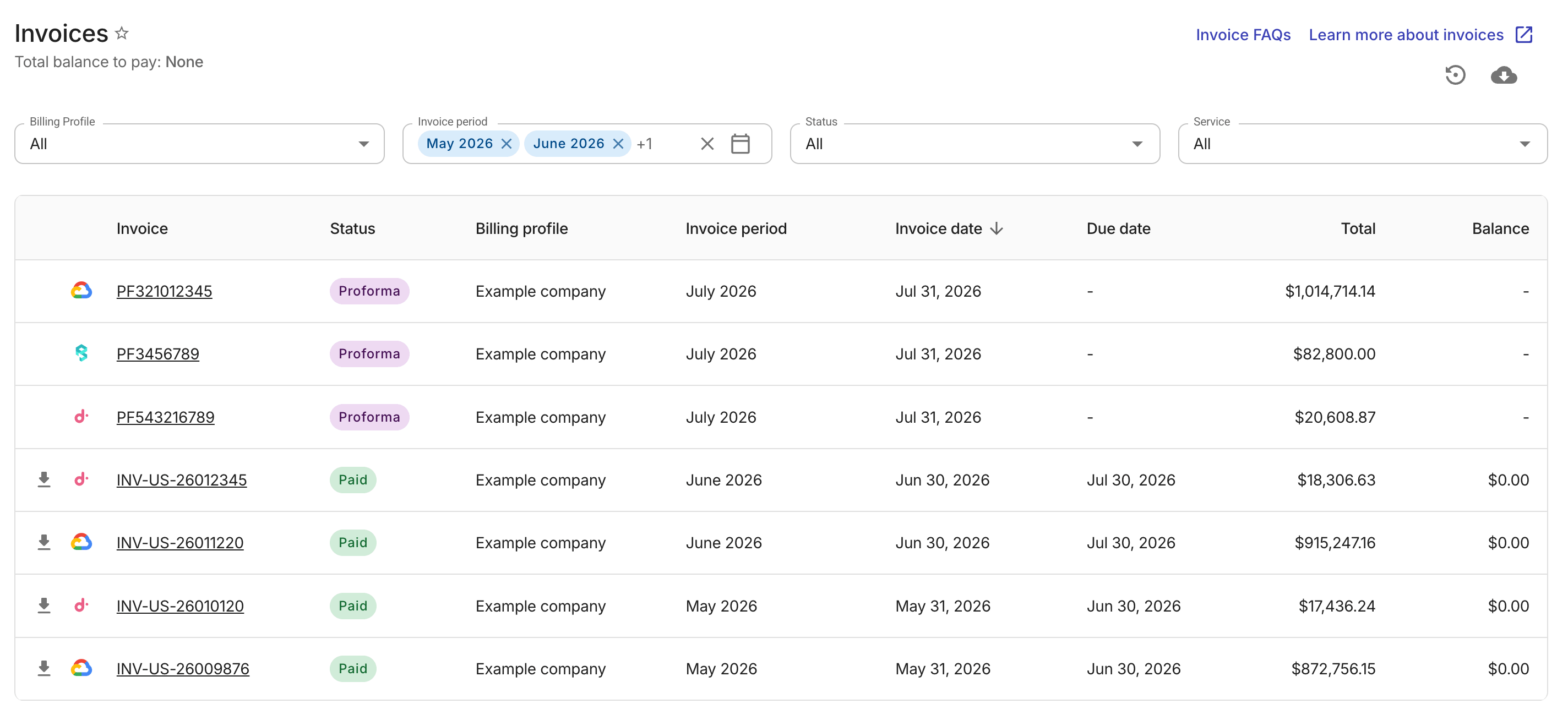1568x720 pixels.
Task: Click the service icon for PF543216789
Action: [81, 416]
